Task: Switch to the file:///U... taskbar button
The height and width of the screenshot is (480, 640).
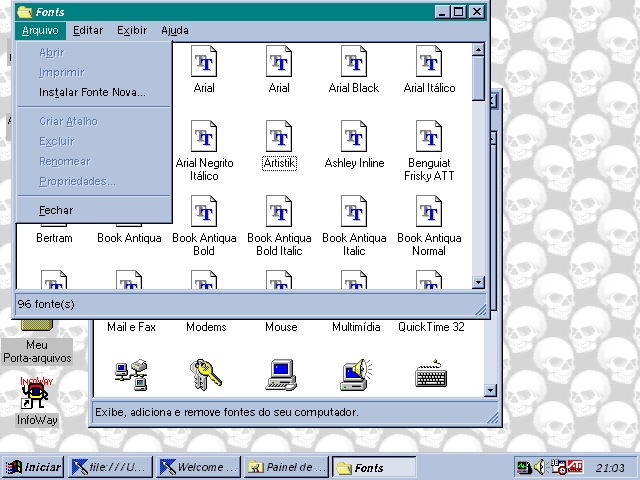Action: (110, 467)
